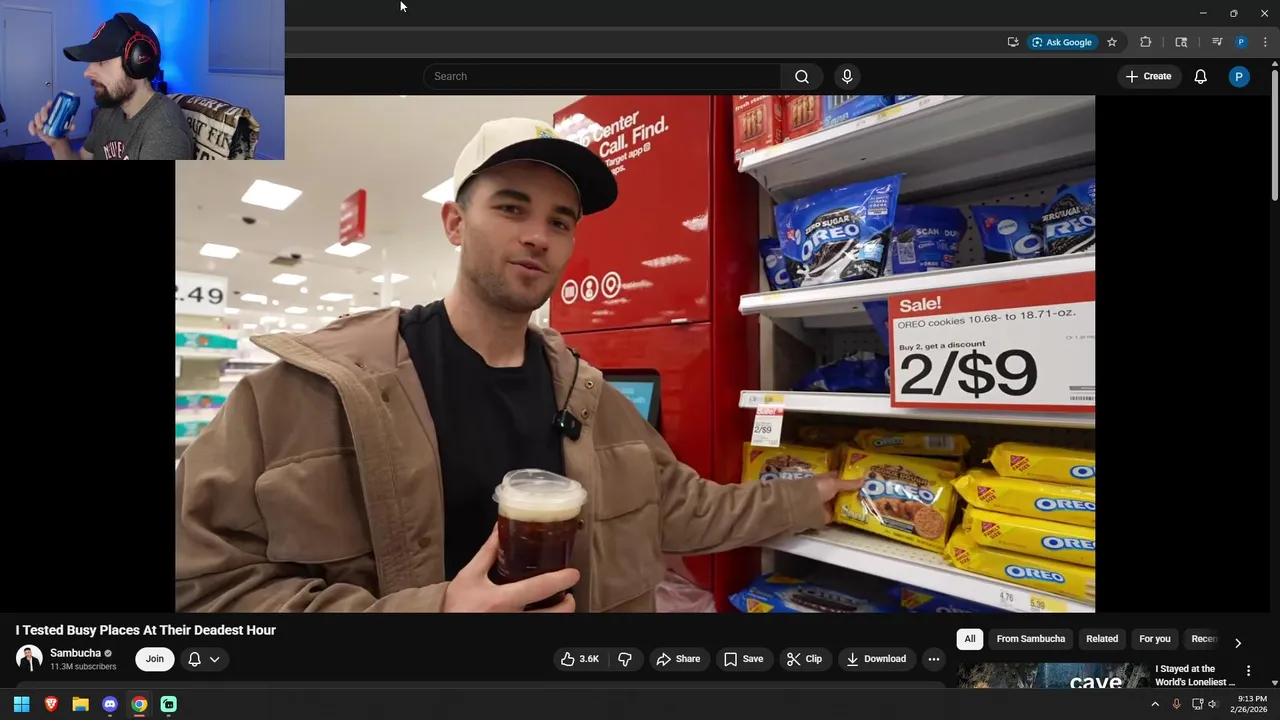Save video to playlist
The height and width of the screenshot is (720, 1280).
point(743,659)
